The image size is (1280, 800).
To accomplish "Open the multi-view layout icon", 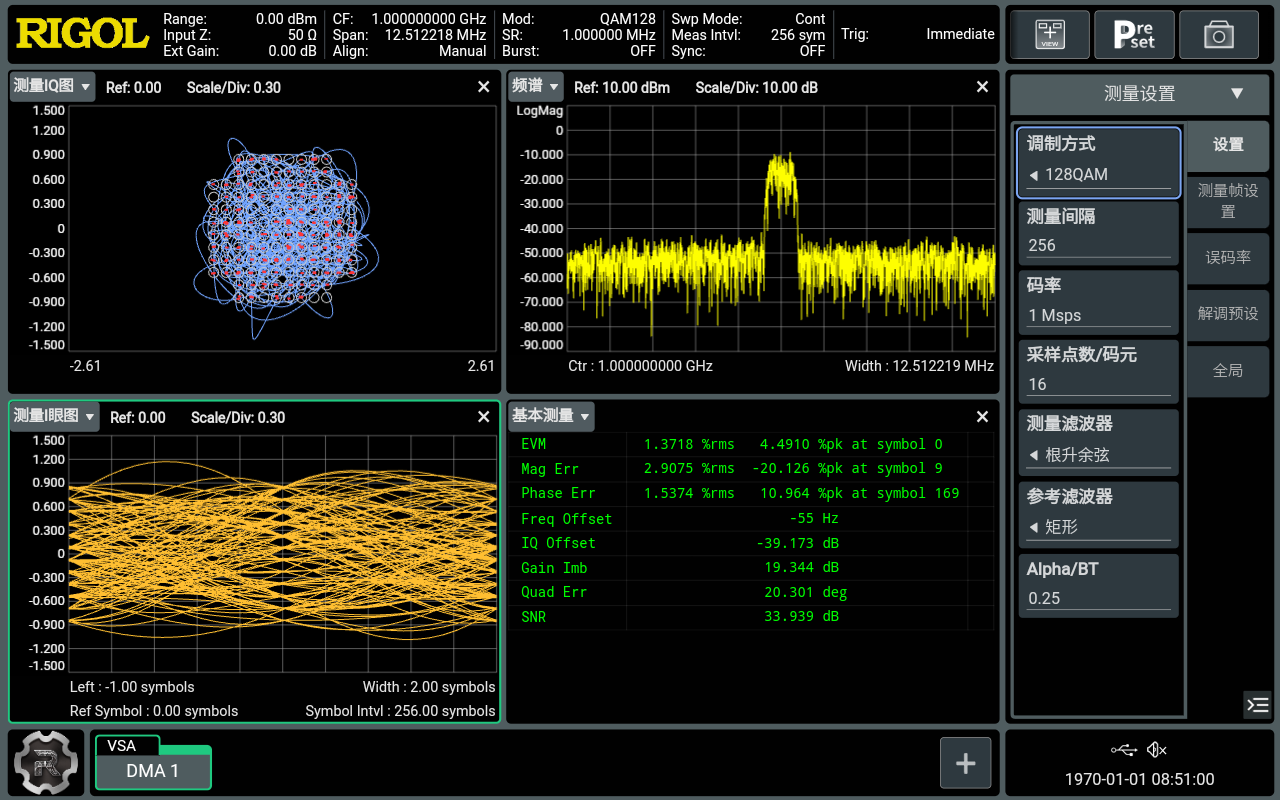I will 1048,34.
